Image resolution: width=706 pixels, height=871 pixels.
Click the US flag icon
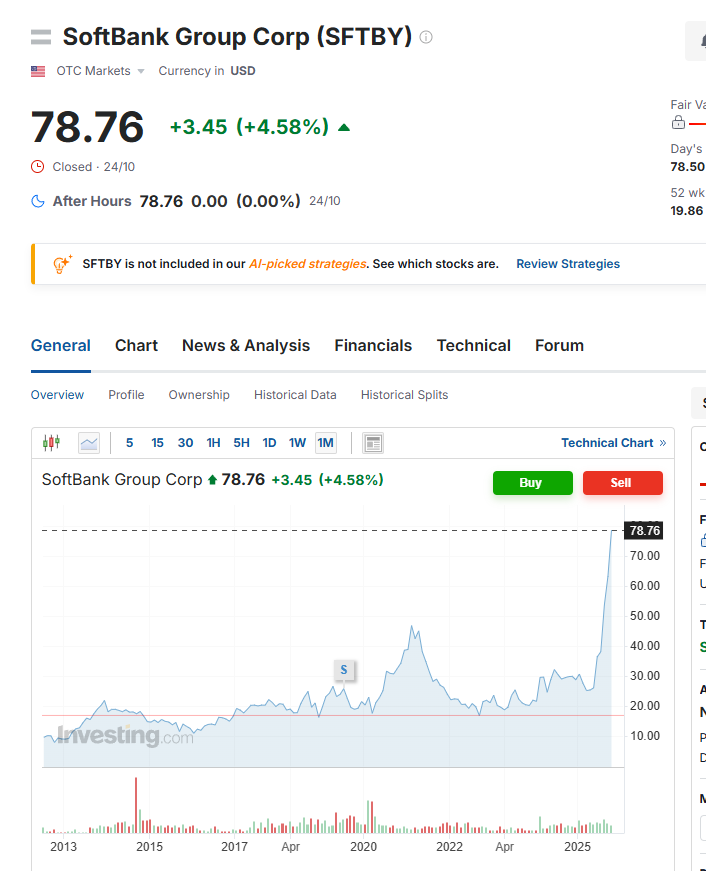click(x=38, y=71)
